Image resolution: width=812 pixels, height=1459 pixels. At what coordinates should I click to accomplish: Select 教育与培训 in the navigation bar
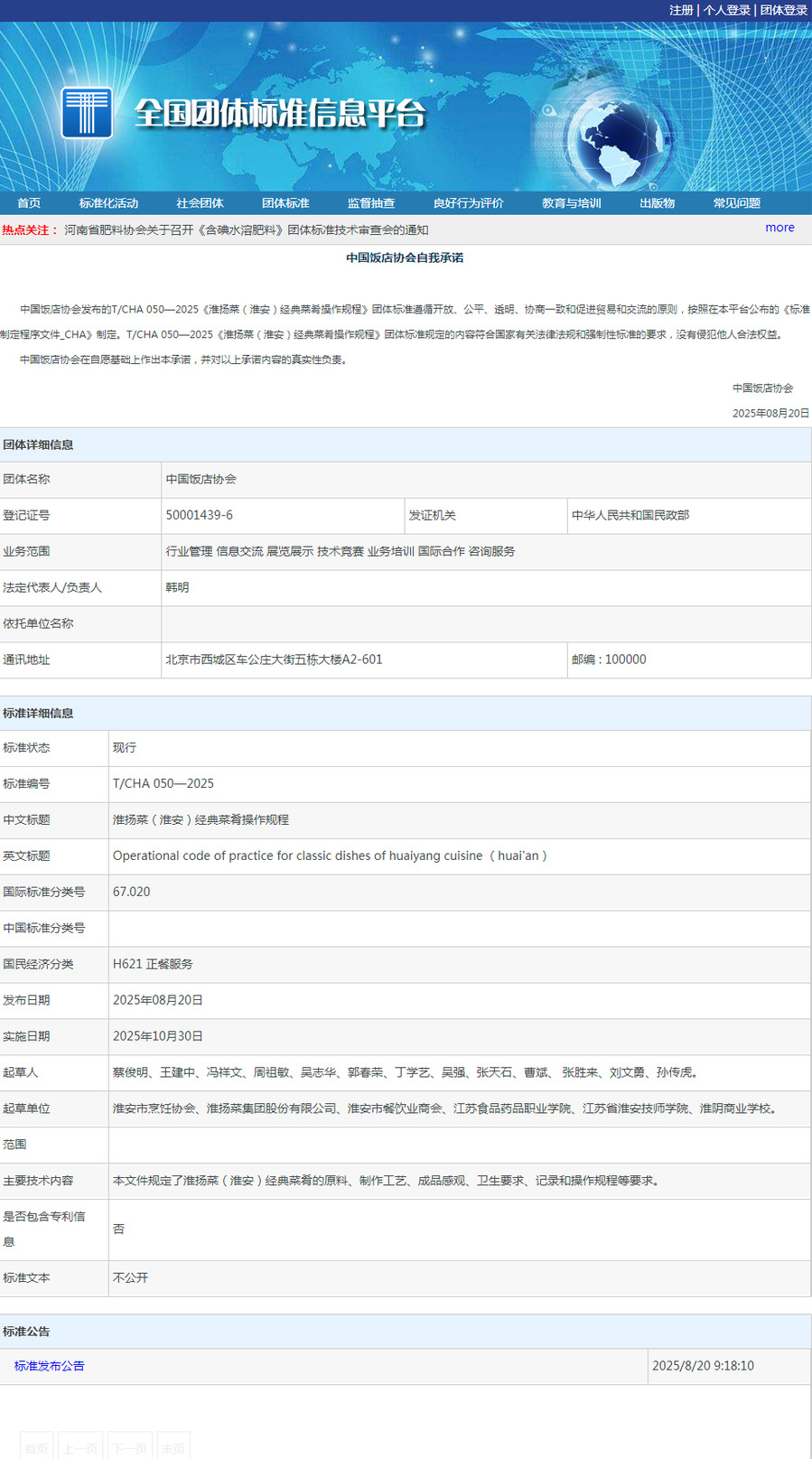(571, 203)
